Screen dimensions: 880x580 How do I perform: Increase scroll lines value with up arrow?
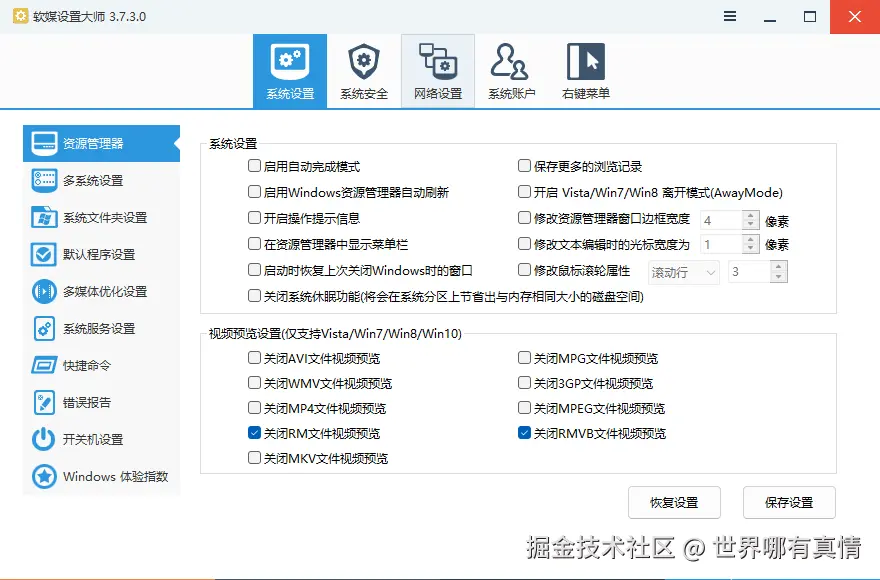[x=778, y=267]
